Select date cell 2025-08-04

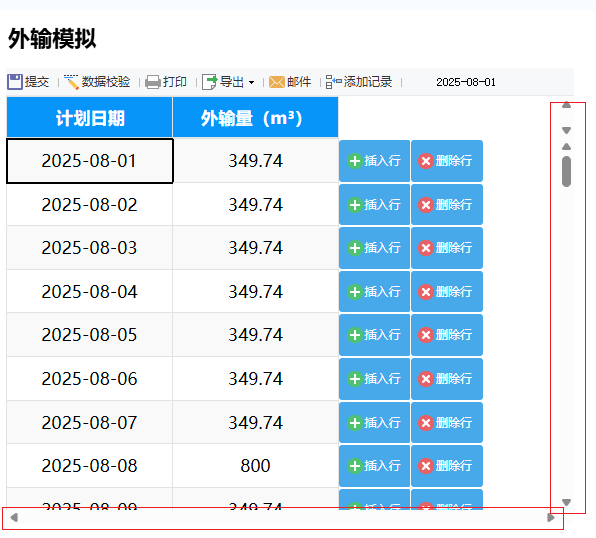[x=90, y=292]
